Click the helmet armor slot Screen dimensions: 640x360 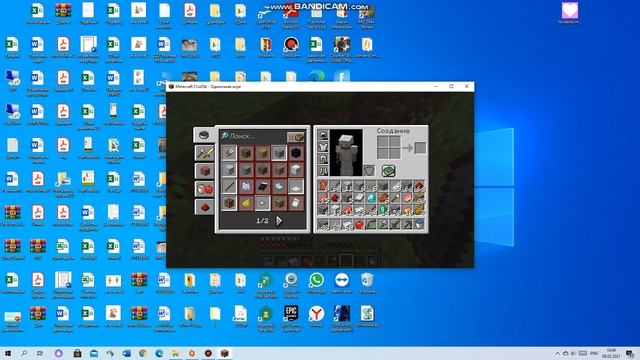[323, 135]
